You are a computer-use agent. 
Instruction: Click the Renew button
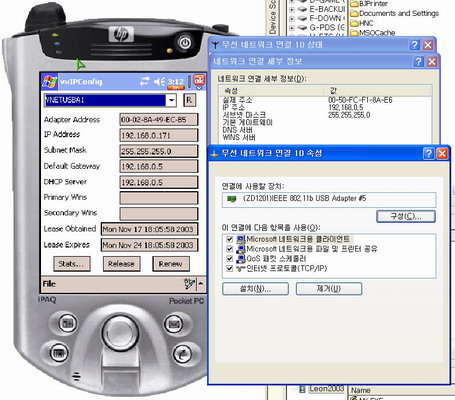(x=171, y=264)
